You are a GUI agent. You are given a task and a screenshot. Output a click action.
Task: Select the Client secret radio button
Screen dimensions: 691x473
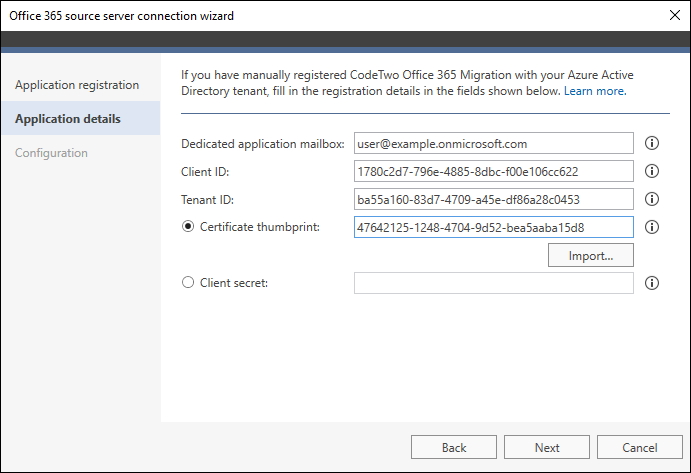click(x=188, y=282)
